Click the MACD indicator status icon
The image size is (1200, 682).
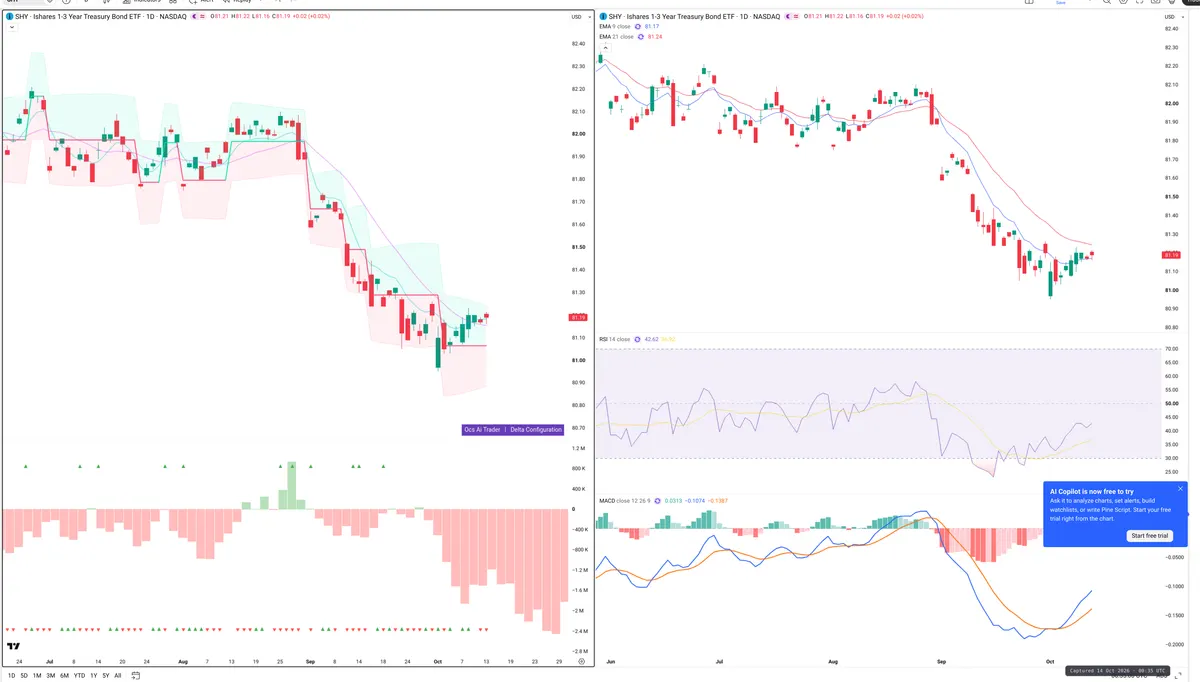pos(657,501)
